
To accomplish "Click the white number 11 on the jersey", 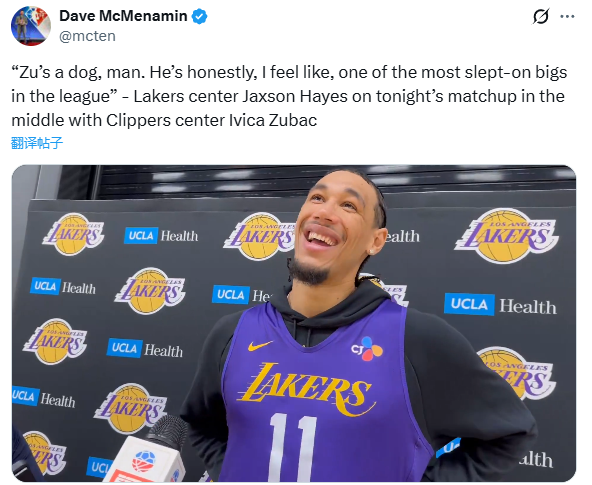I will point(293,447).
